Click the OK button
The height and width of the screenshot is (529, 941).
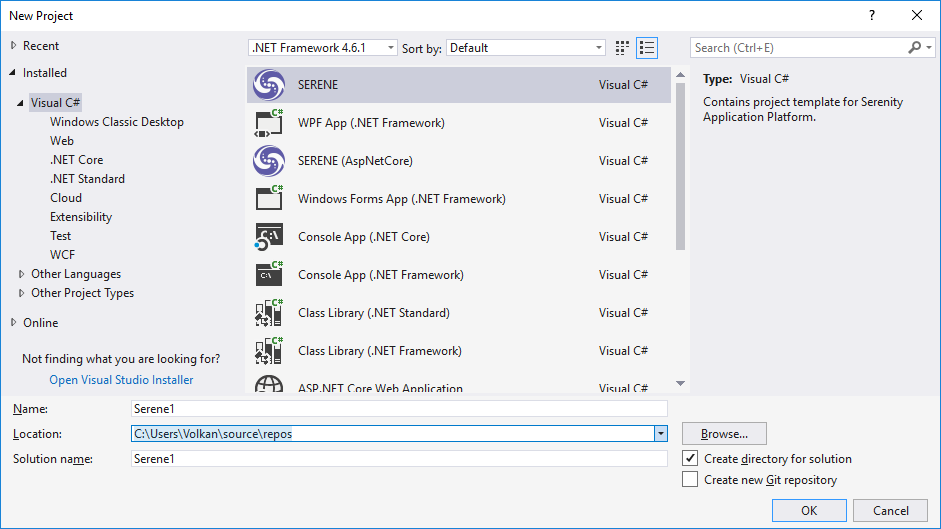[x=809, y=510]
